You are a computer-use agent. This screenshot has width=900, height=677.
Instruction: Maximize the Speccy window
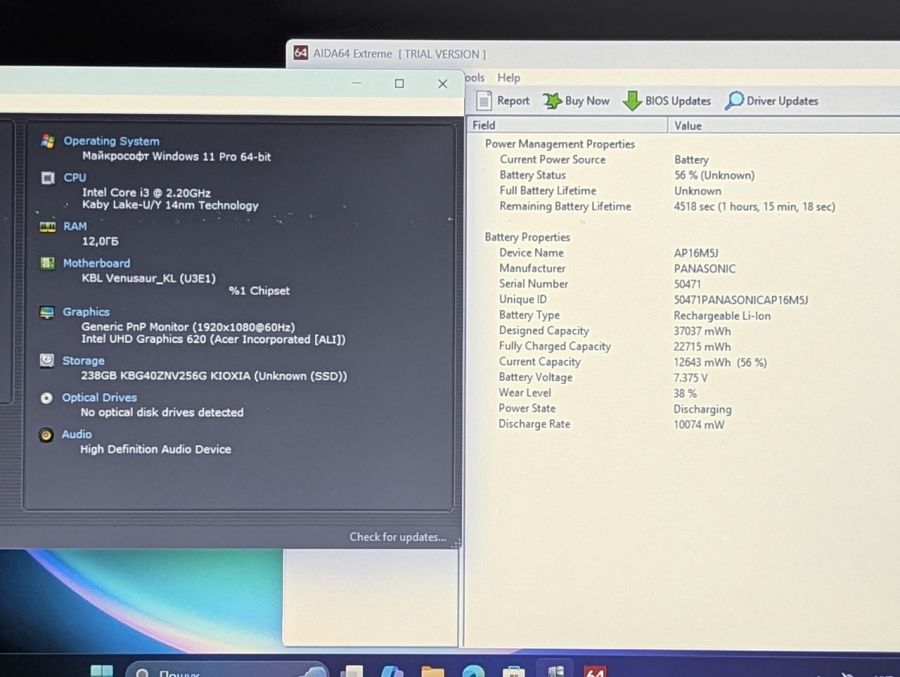pos(399,84)
